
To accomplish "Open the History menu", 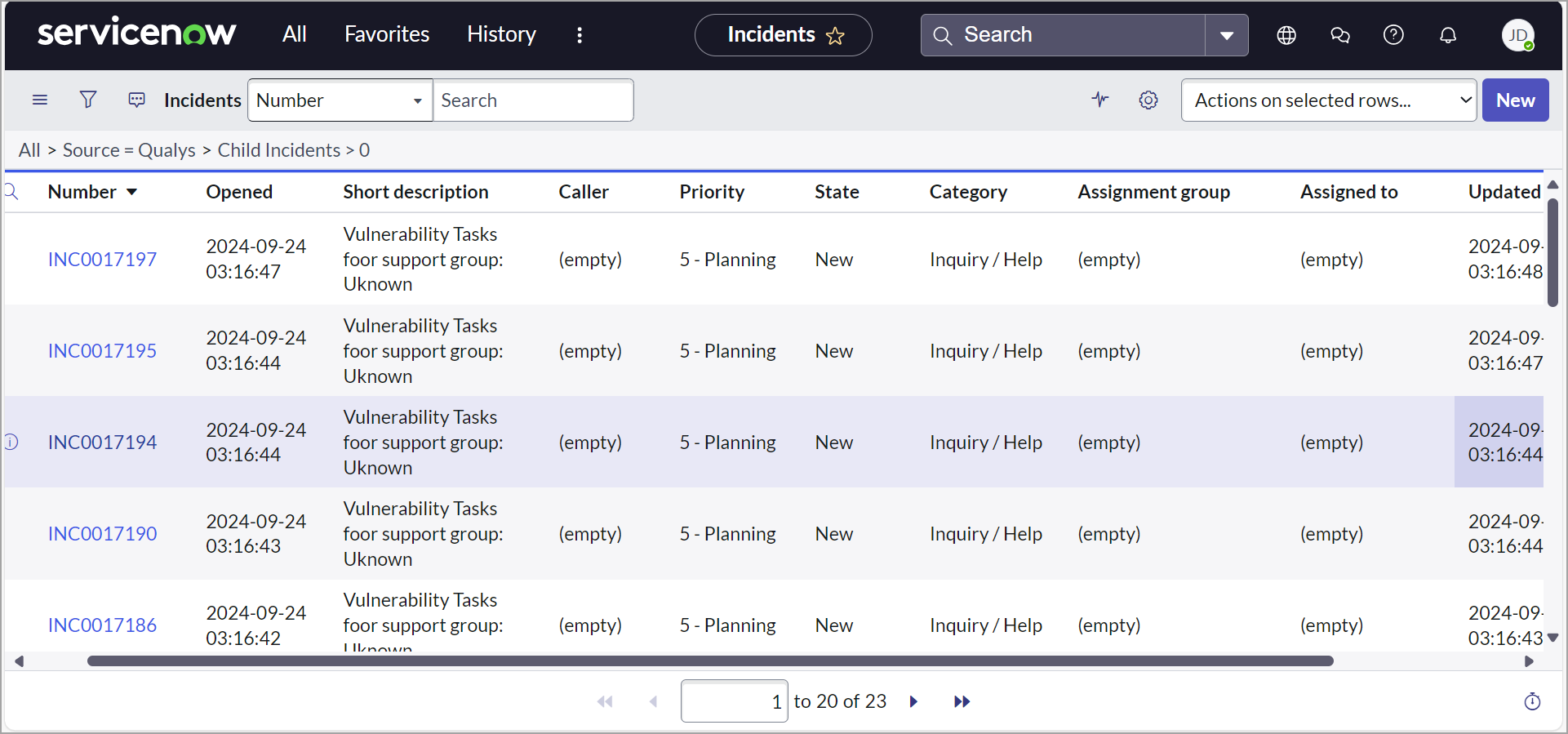I will pos(501,34).
